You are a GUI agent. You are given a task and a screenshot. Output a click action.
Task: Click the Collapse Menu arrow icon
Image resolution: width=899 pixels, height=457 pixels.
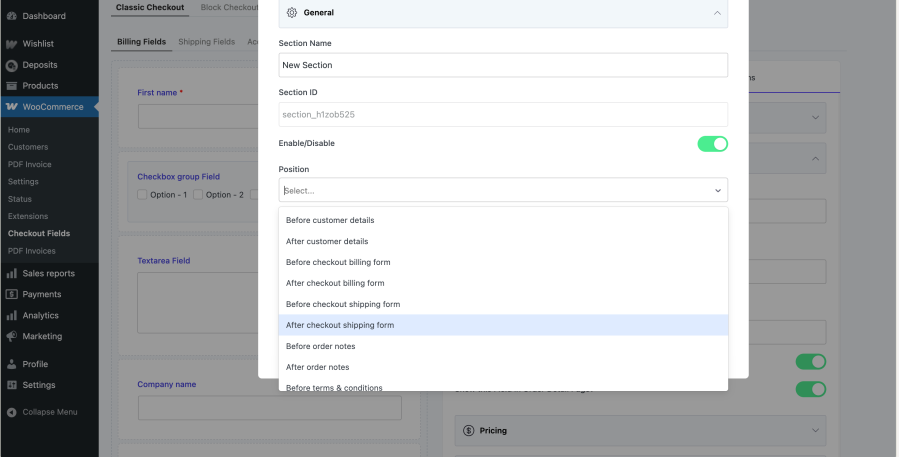[x=11, y=412]
